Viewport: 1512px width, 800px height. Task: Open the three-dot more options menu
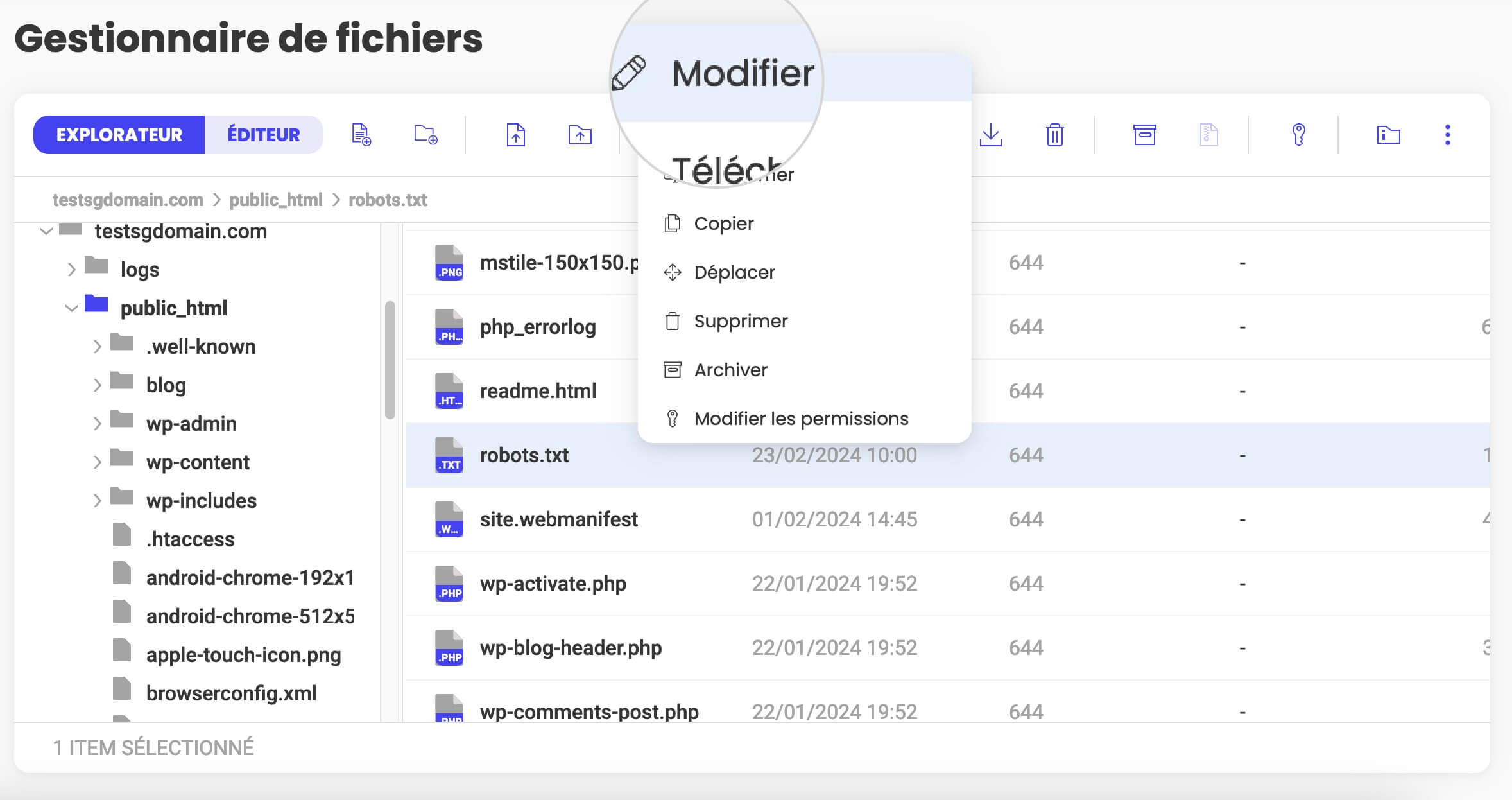coord(1448,135)
